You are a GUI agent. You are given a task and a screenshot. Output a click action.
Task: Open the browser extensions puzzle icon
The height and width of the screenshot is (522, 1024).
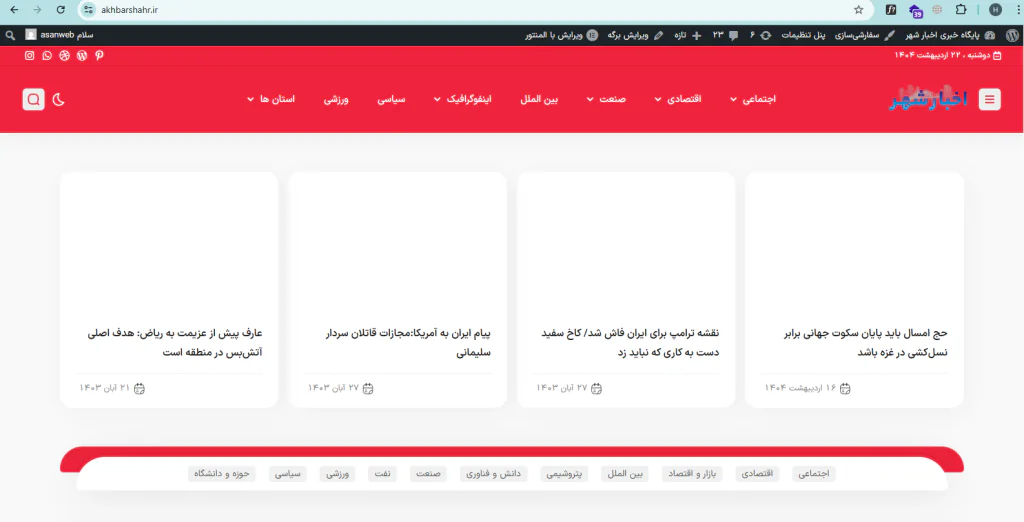coord(961,10)
